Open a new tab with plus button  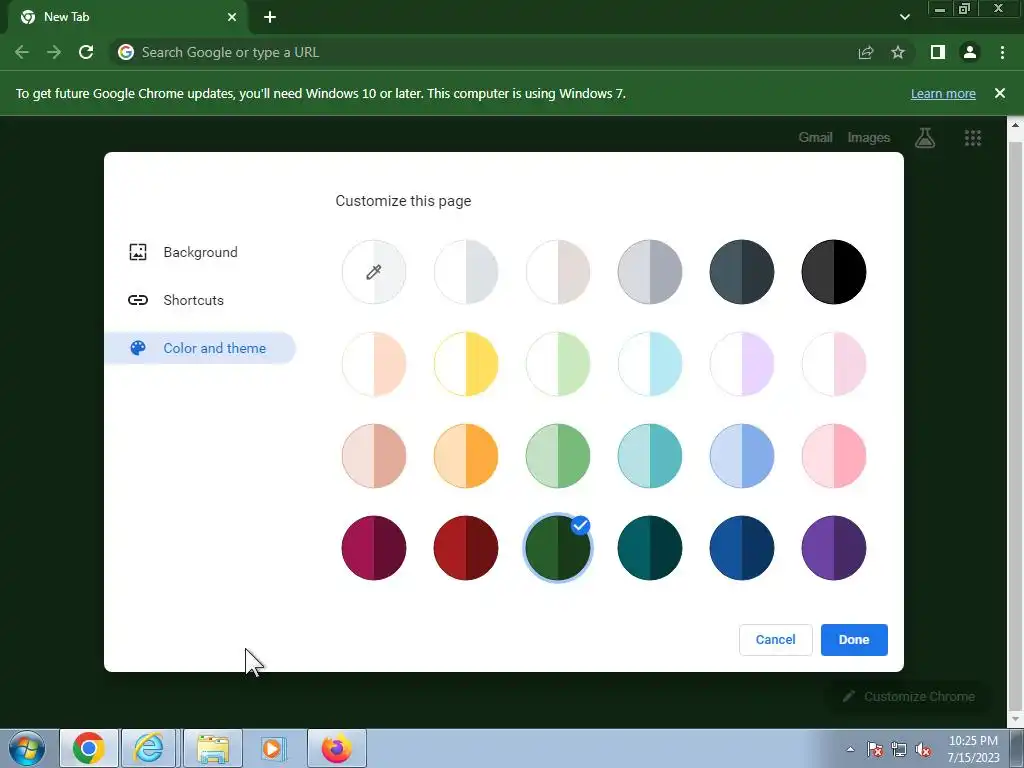[x=270, y=17]
